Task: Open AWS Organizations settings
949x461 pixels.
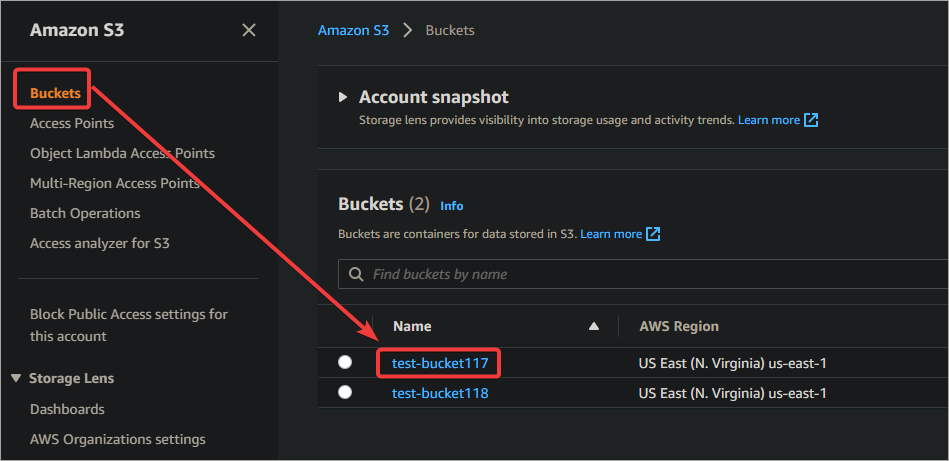Action: (118, 439)
